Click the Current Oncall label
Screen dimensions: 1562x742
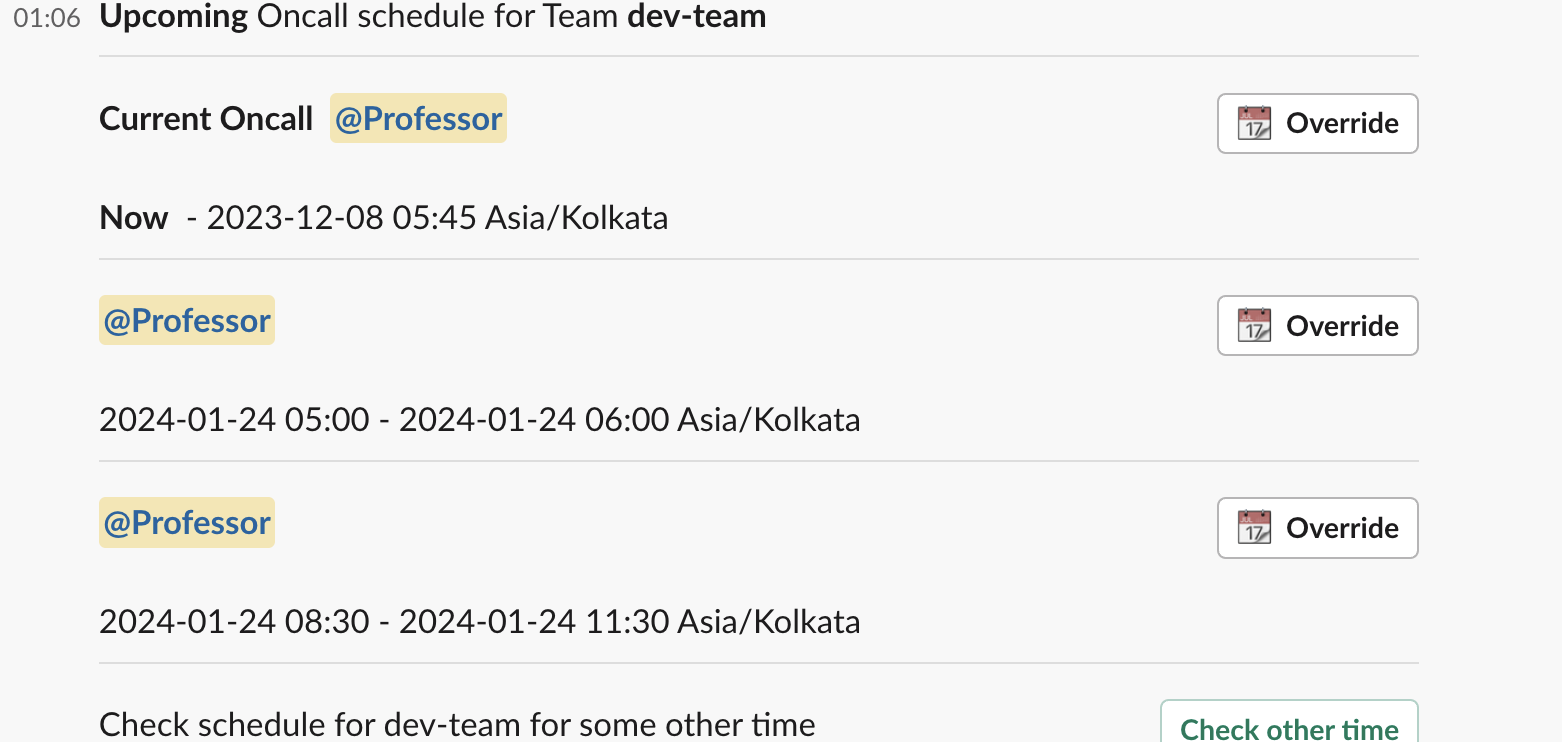pos(206,118)
